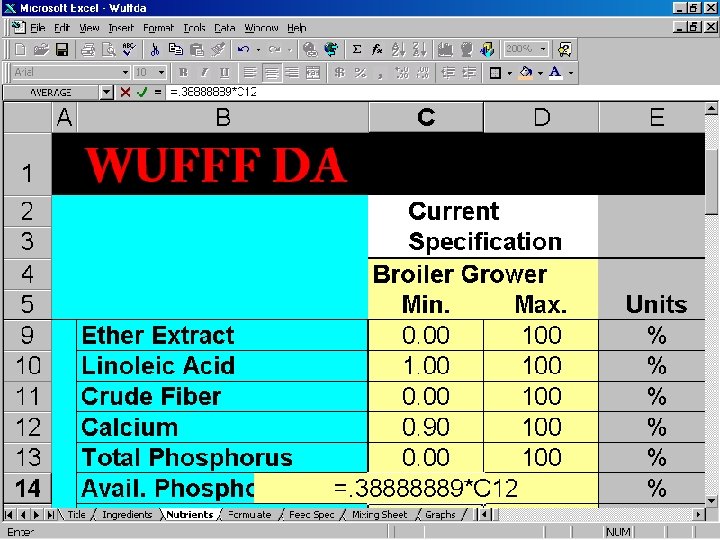Open the font size dropdown

[x=161, y=73]
